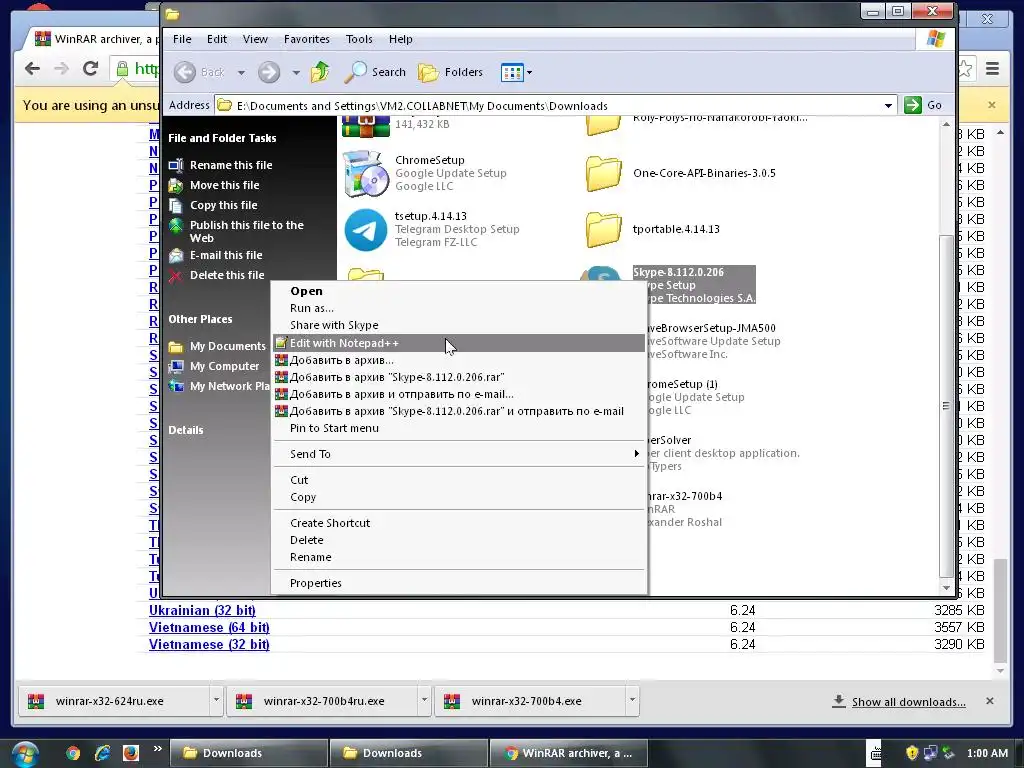Click the Publish this file to Web icon

176,226
